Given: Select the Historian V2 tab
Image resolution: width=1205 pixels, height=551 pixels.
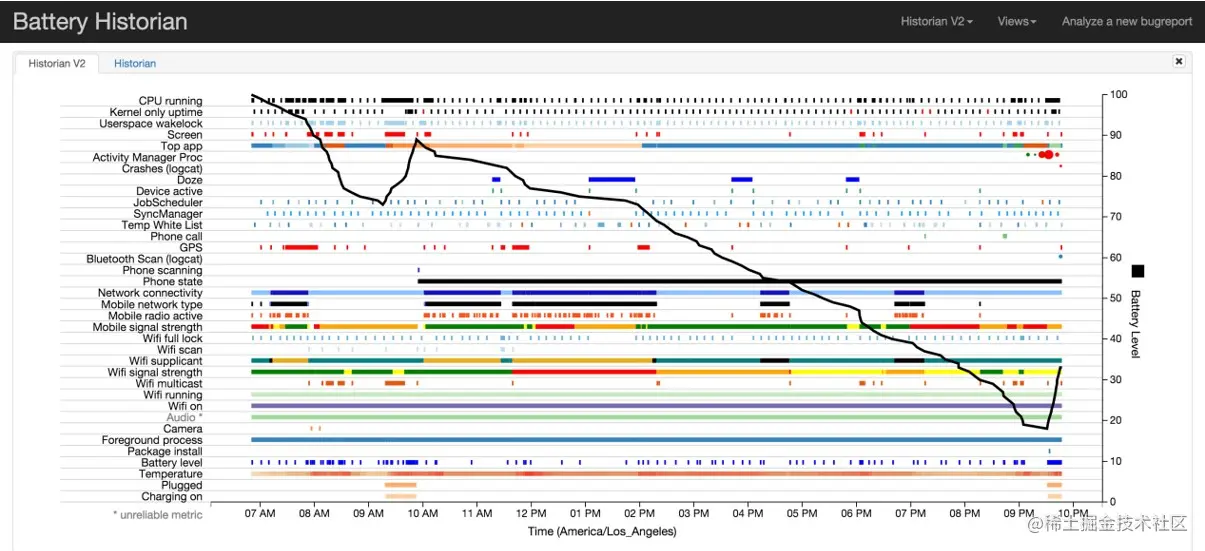Looking at the screenshot, I should pos(57,63).
